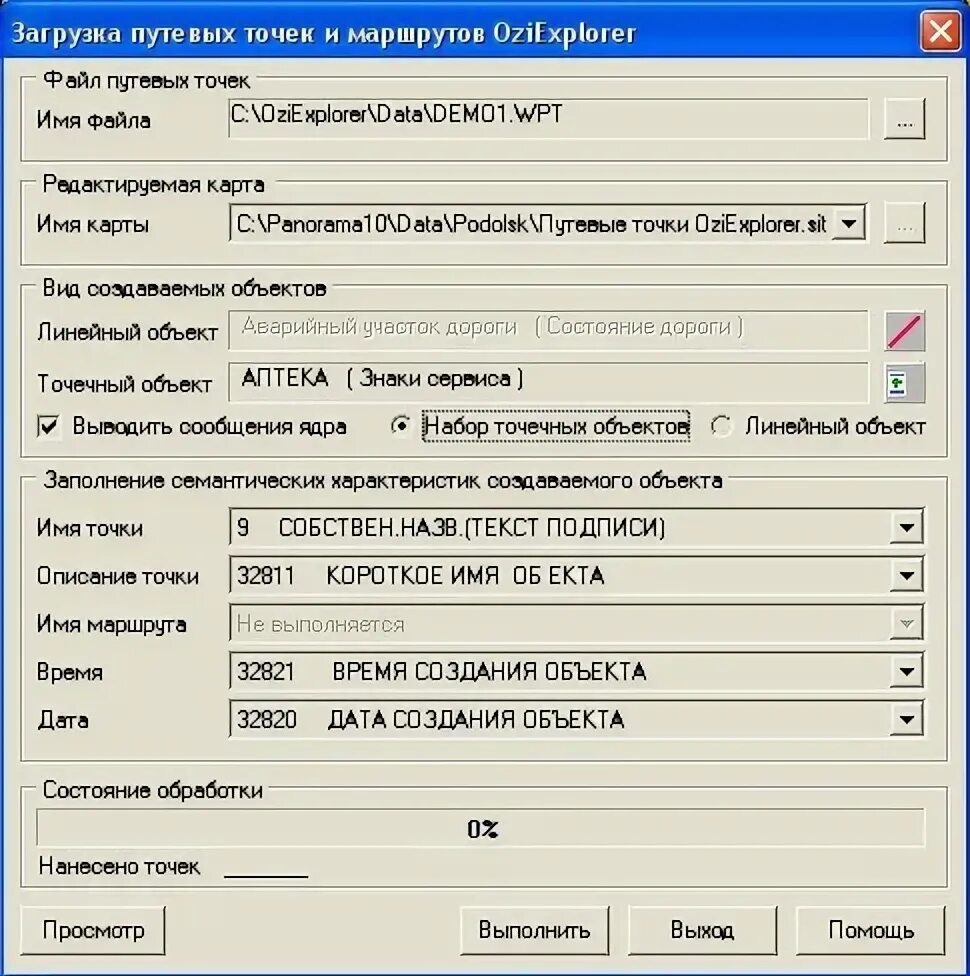This screenshot has height=976, width=970.
Task: Click the Выход button
Action: 702,930
